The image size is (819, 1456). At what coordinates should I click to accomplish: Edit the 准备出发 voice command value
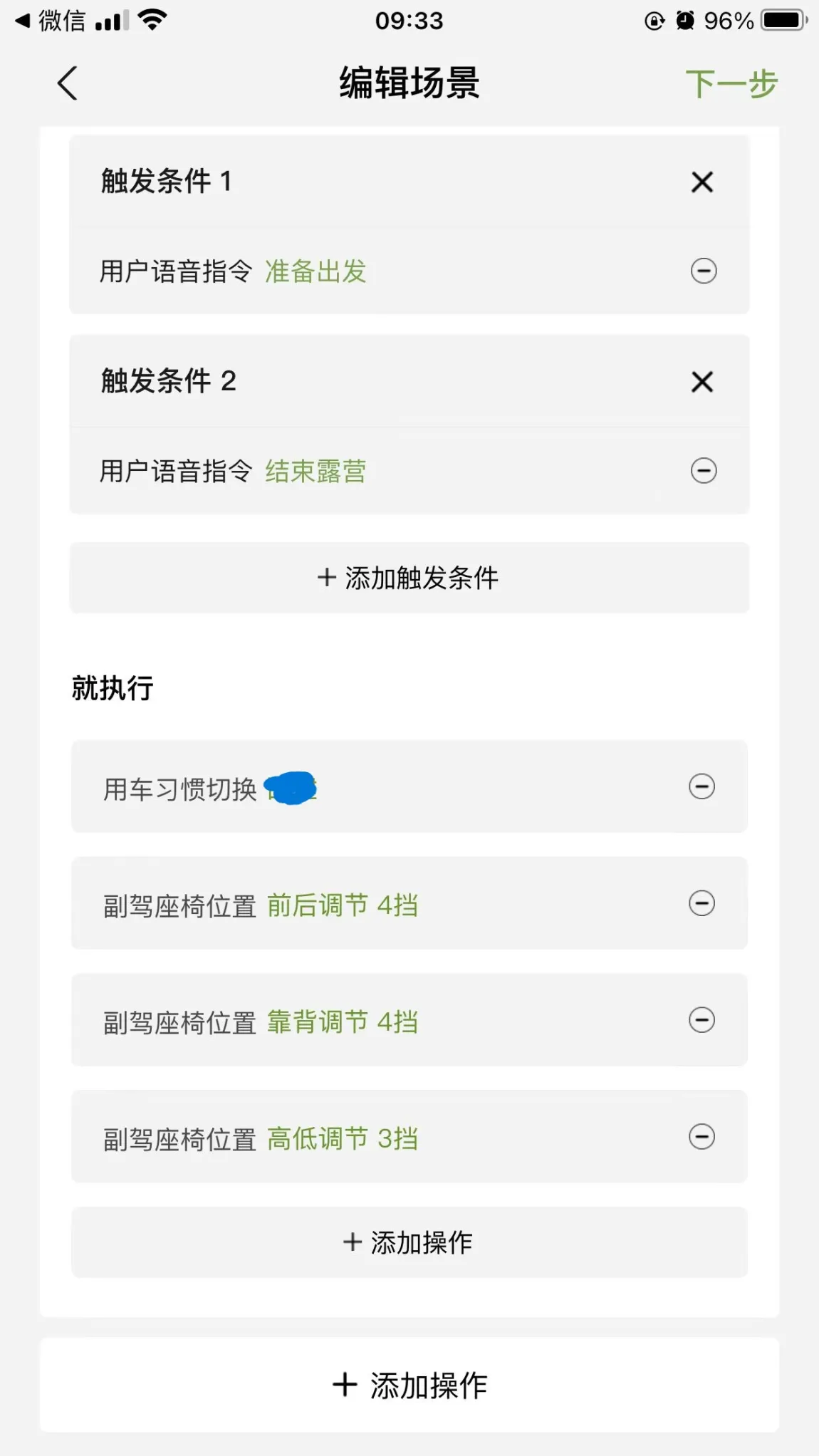[x=315, y=271]
